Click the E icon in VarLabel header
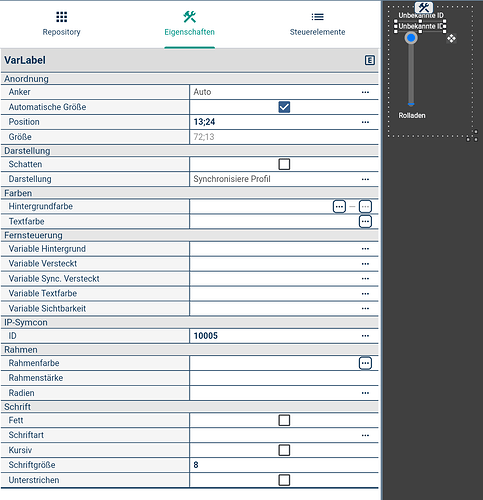 pos(370,60)
